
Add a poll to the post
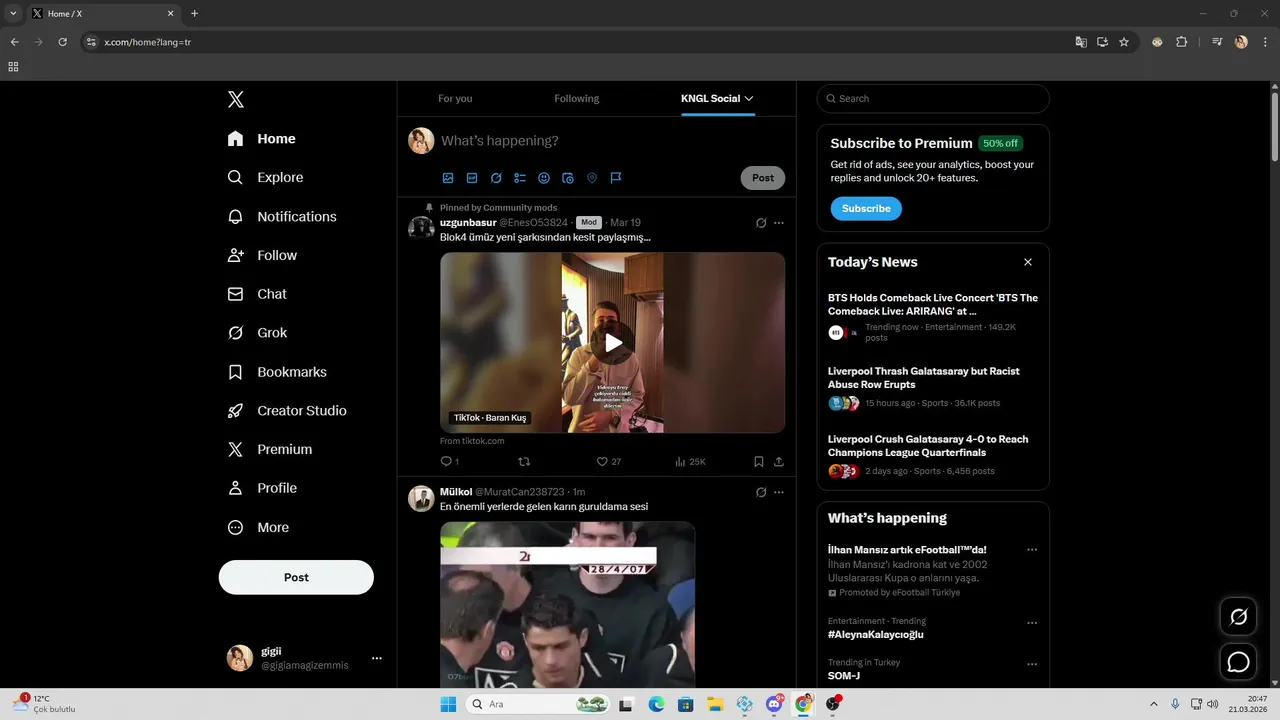[520, 178]
